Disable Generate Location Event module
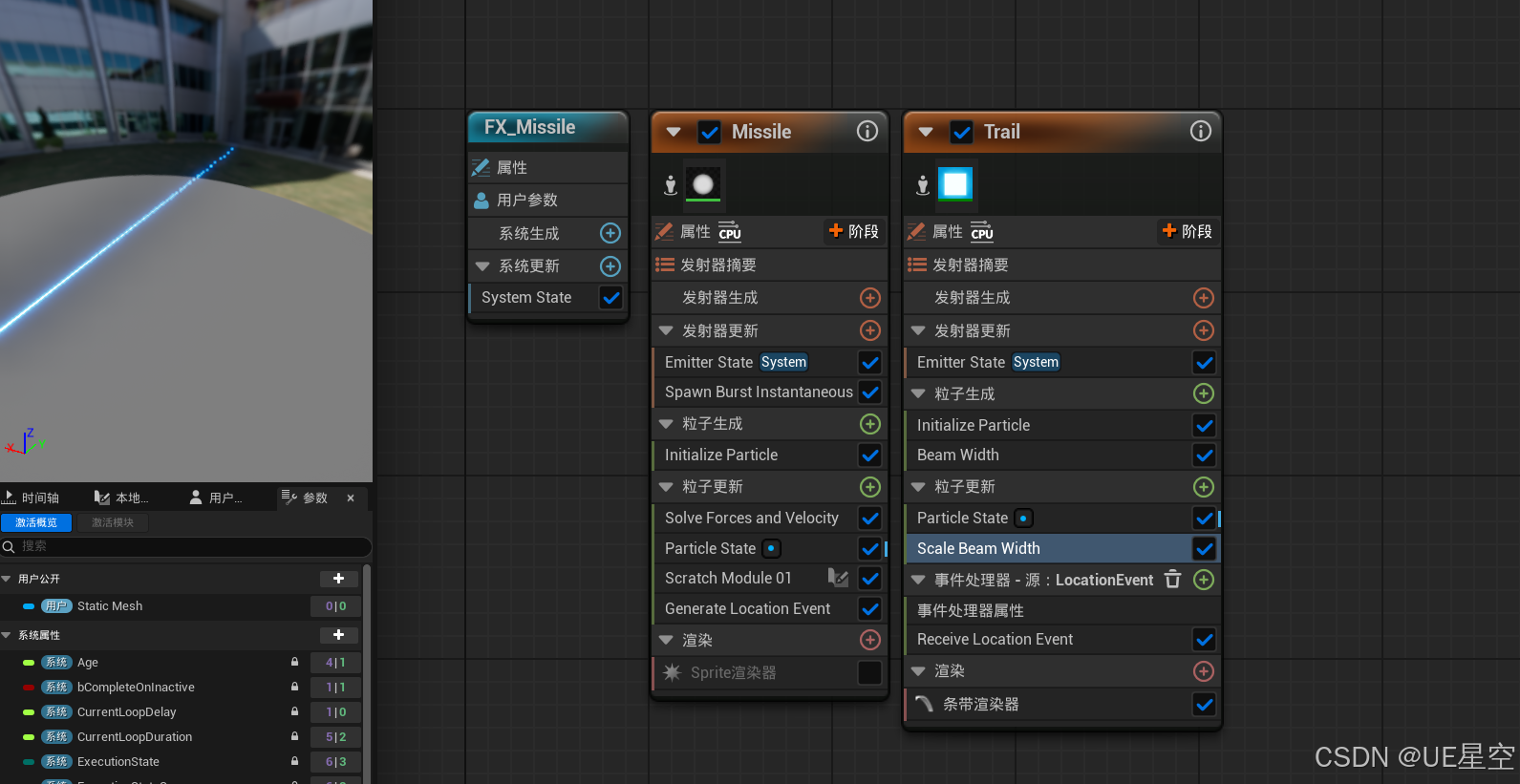This screenshot has height=784, width=1520. (869, 608)
